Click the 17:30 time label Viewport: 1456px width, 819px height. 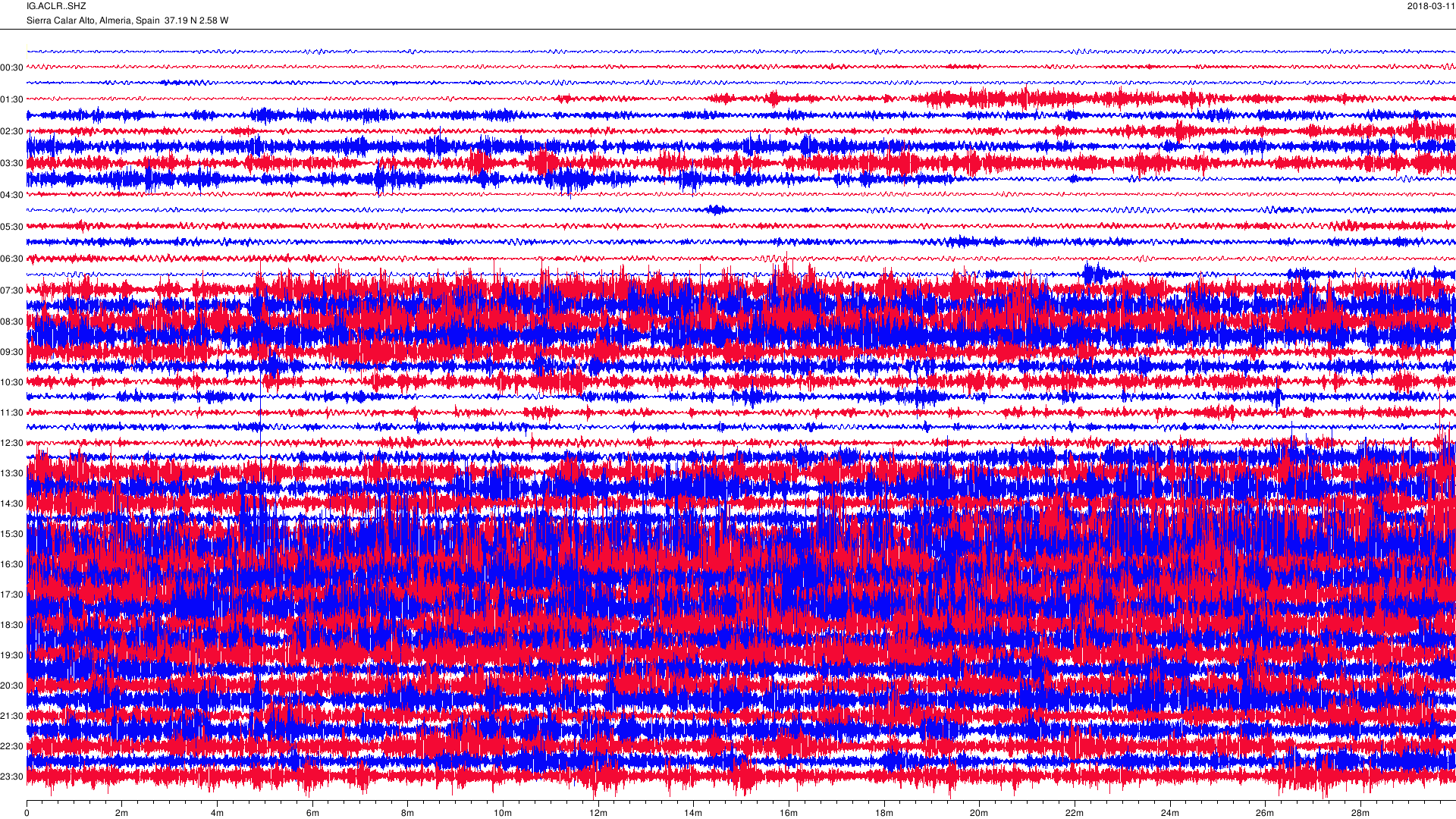point(11,595)
